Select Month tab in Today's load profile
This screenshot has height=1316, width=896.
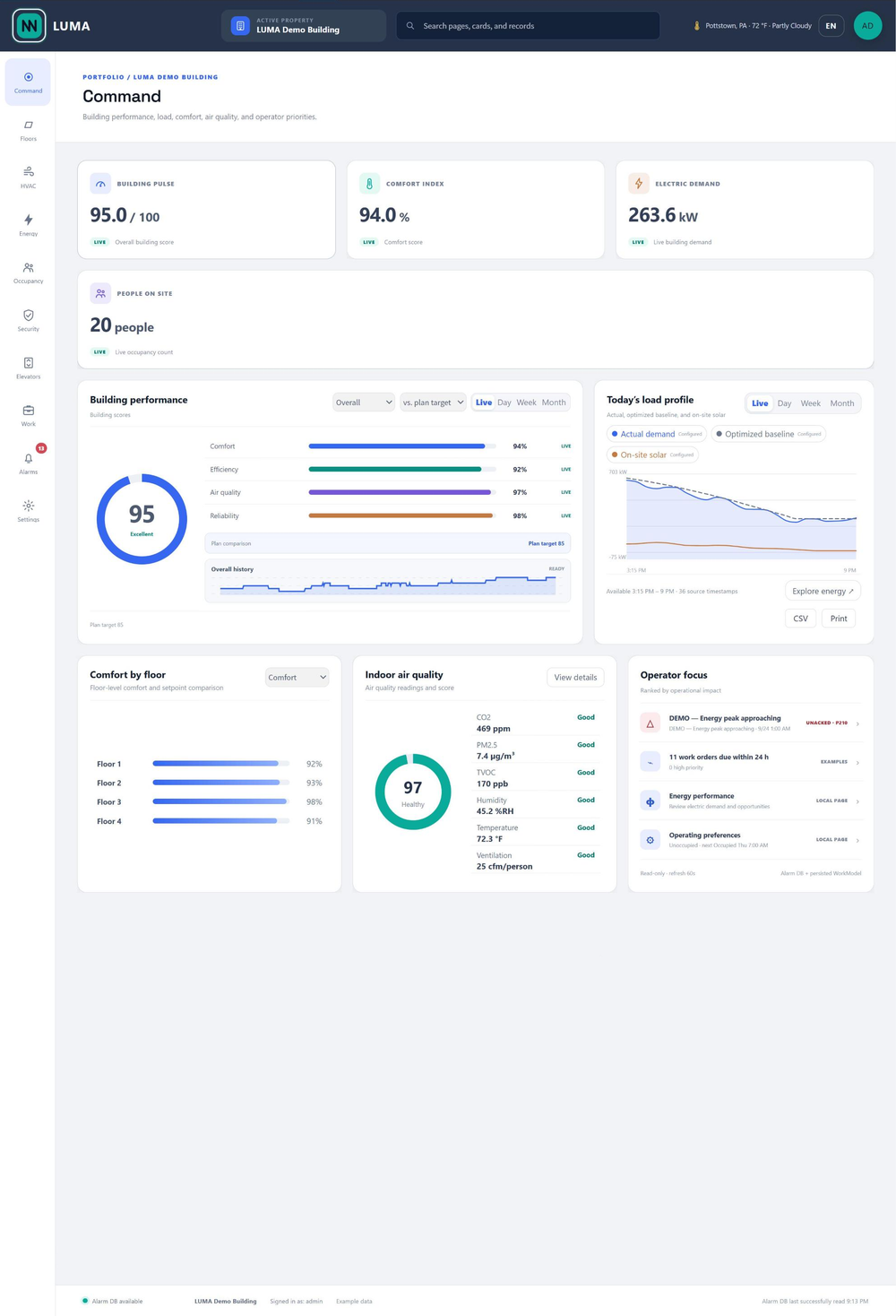tap(841, 403)
